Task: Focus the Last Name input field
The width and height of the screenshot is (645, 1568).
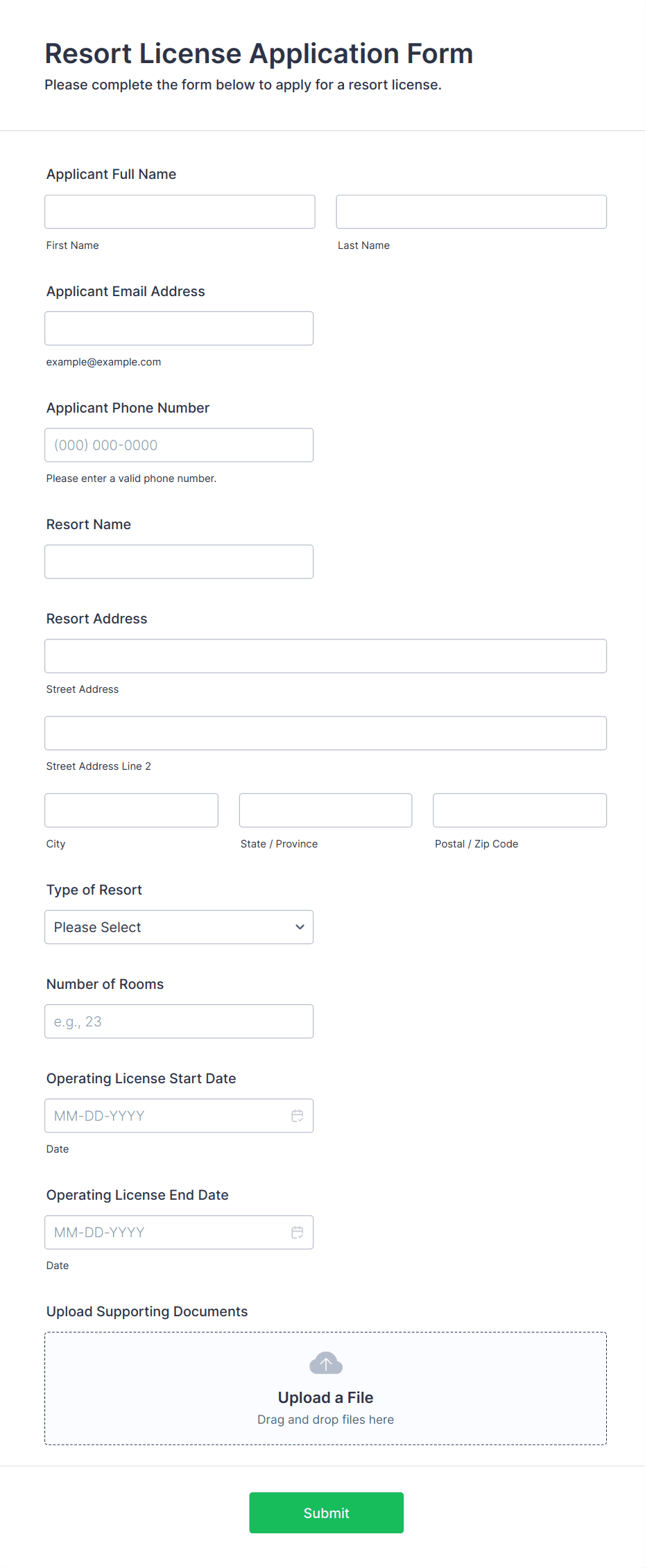Action: pos(472,212)
